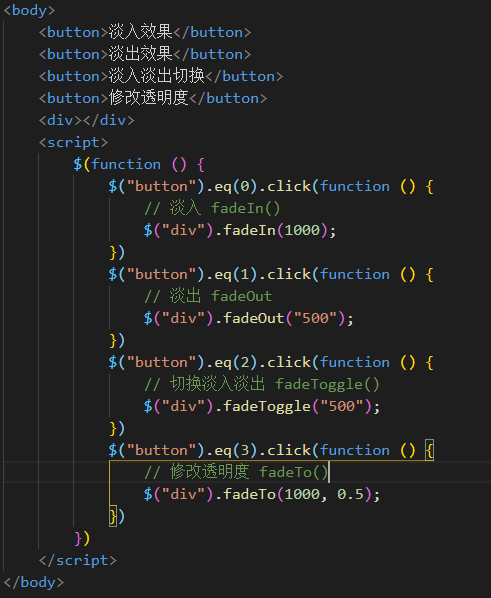Viewport: 491px width, 598px height.
Task: Click the opening body tag
Action: [x=29, y=10]
